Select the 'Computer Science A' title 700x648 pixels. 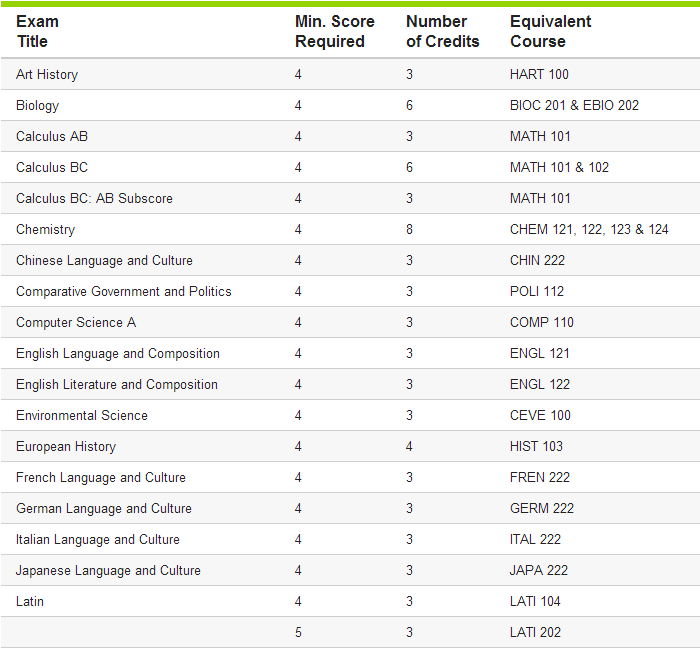click(76, 323)
